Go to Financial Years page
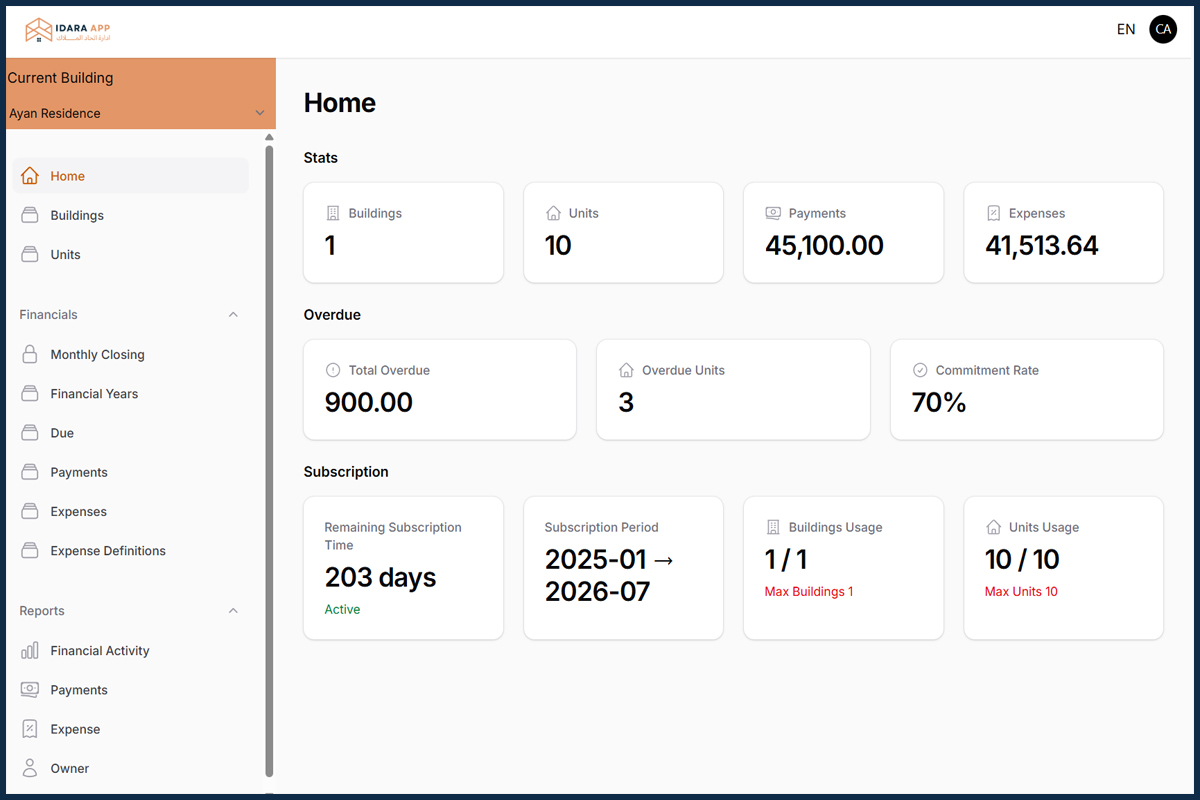The height and width of the screenshot is (800, 1200). click(x=94, y=394)
